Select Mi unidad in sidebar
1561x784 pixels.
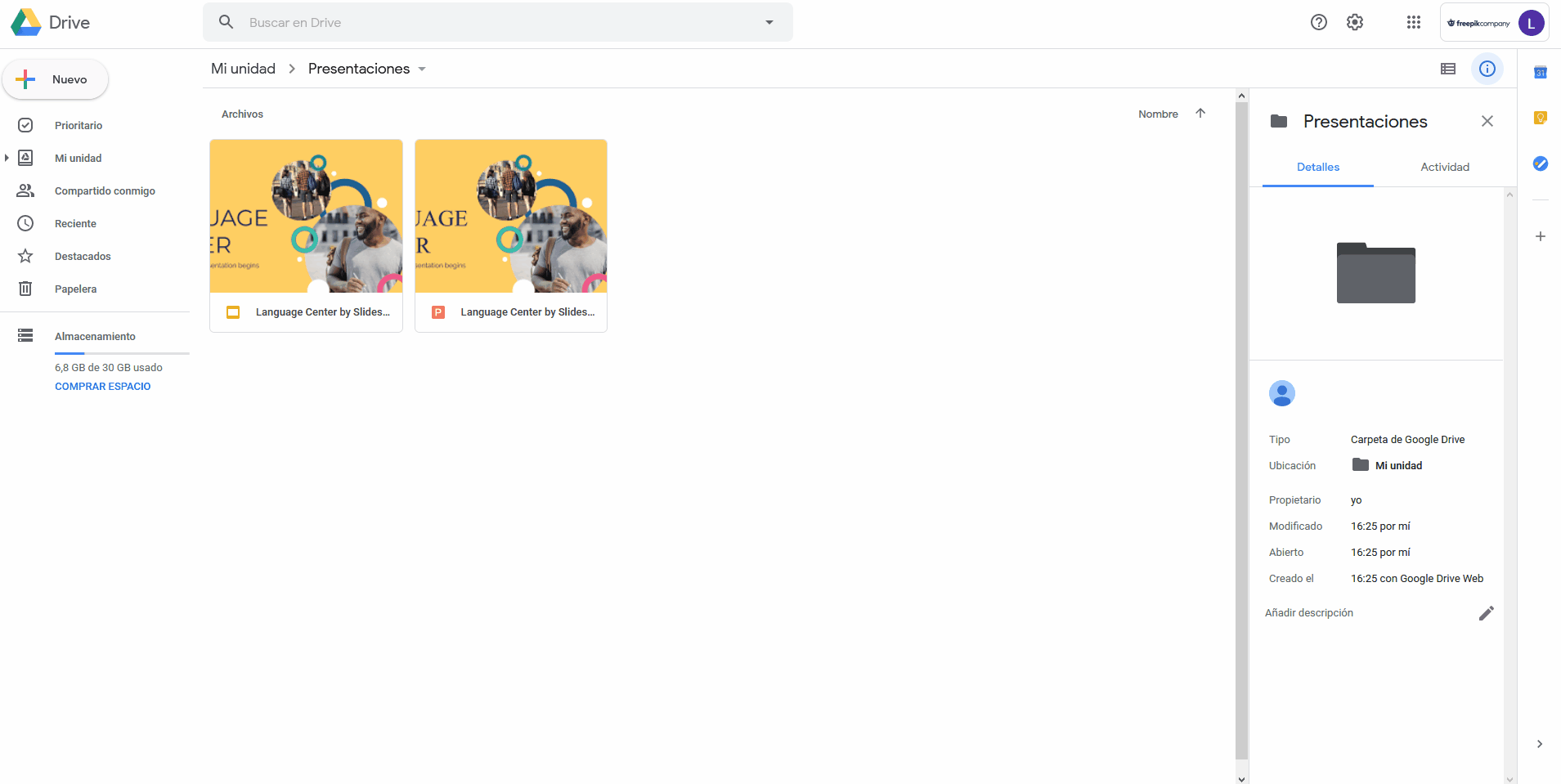pyautogui.click(x=78, y=158)
